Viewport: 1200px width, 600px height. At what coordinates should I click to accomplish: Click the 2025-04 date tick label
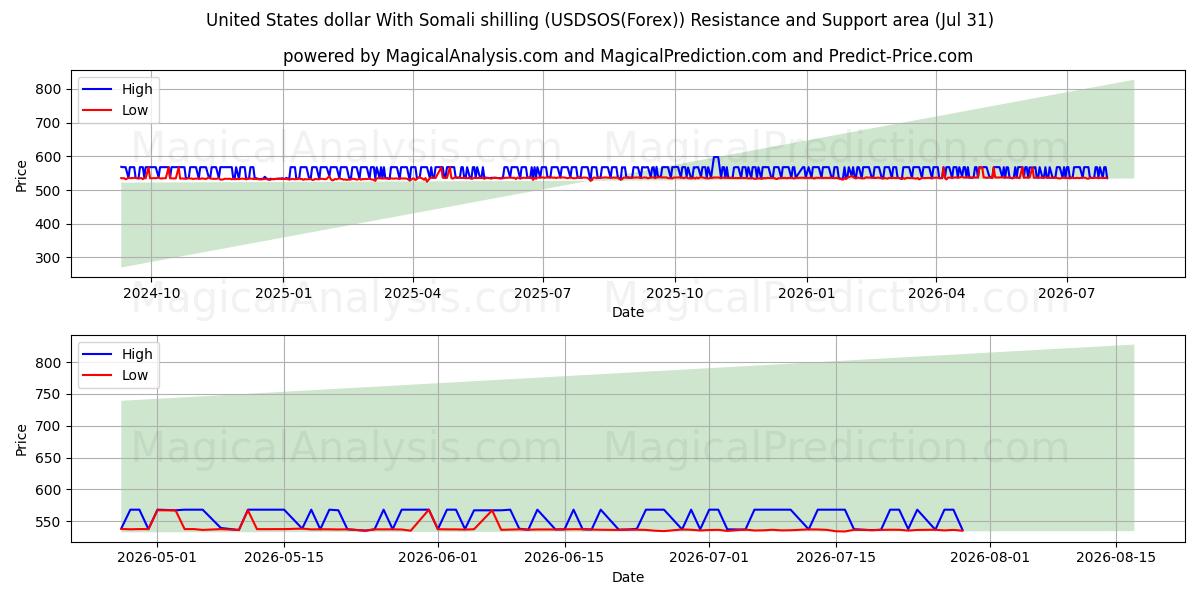[x=413, y=294]
